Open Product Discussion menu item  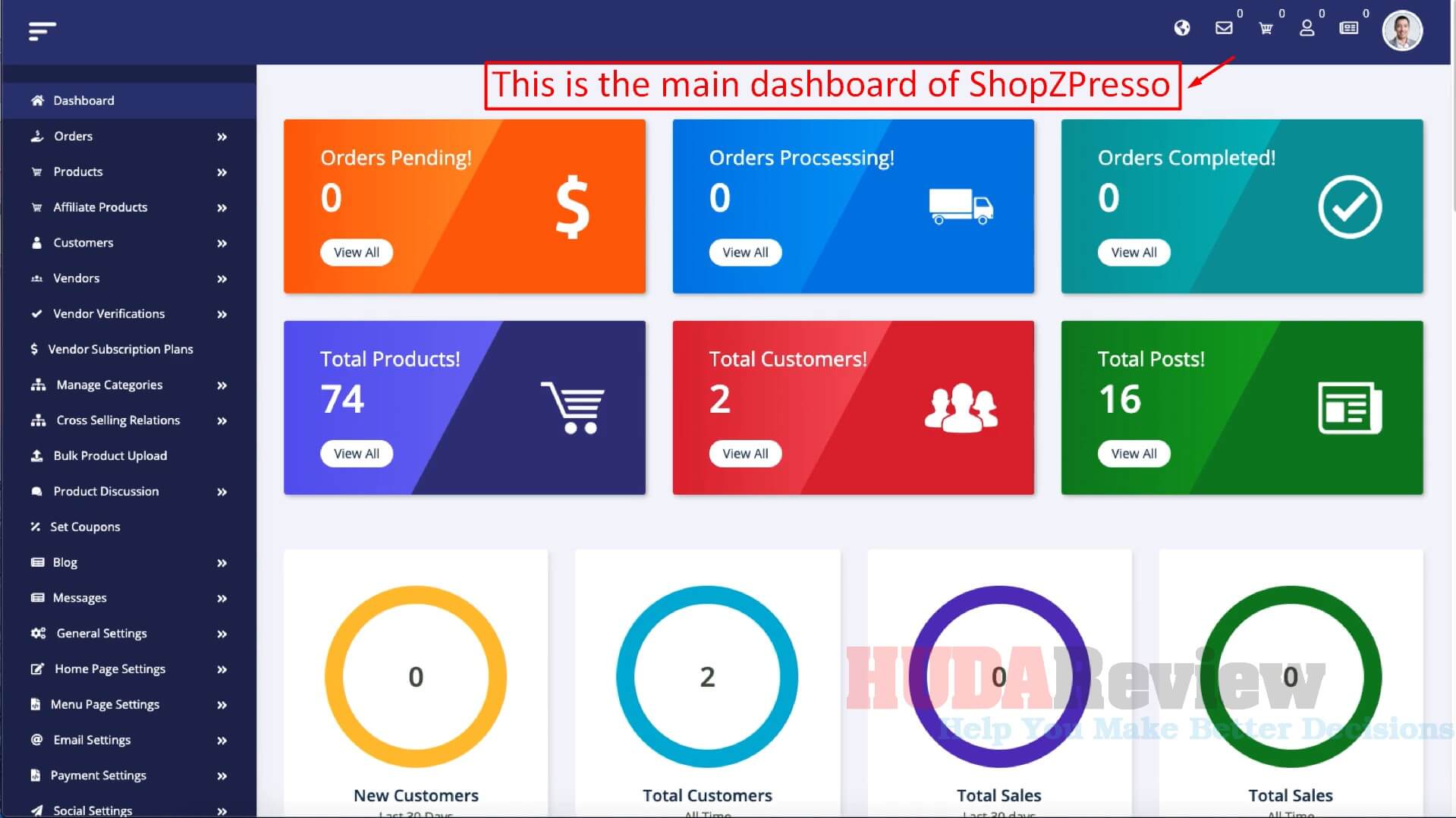pyautogui.click(x=127, y=491)
